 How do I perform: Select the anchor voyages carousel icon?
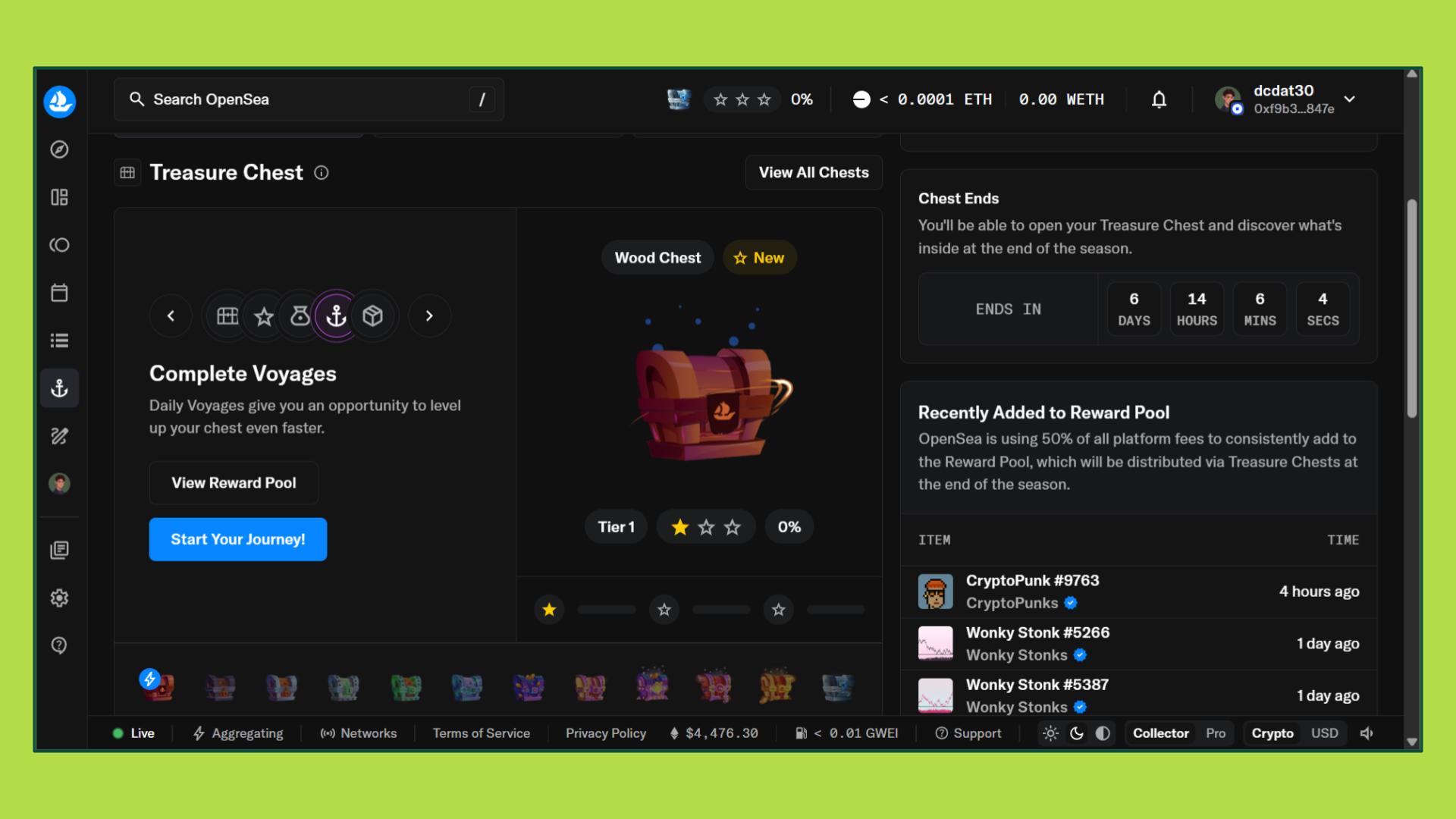[336, 315]
